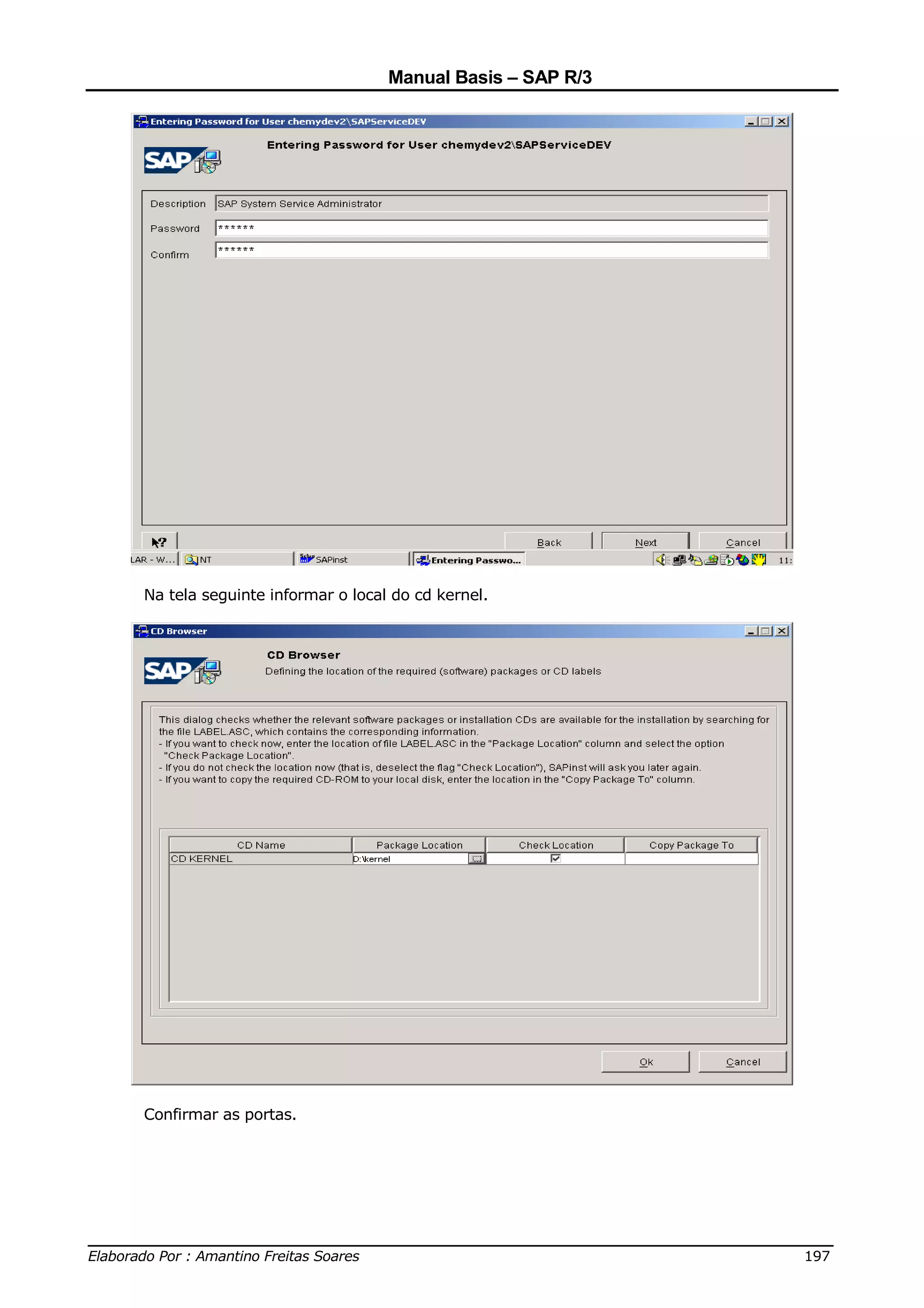Click the CD Name column header
This screenshot has height=1308, width=924.
coord(261,845)
